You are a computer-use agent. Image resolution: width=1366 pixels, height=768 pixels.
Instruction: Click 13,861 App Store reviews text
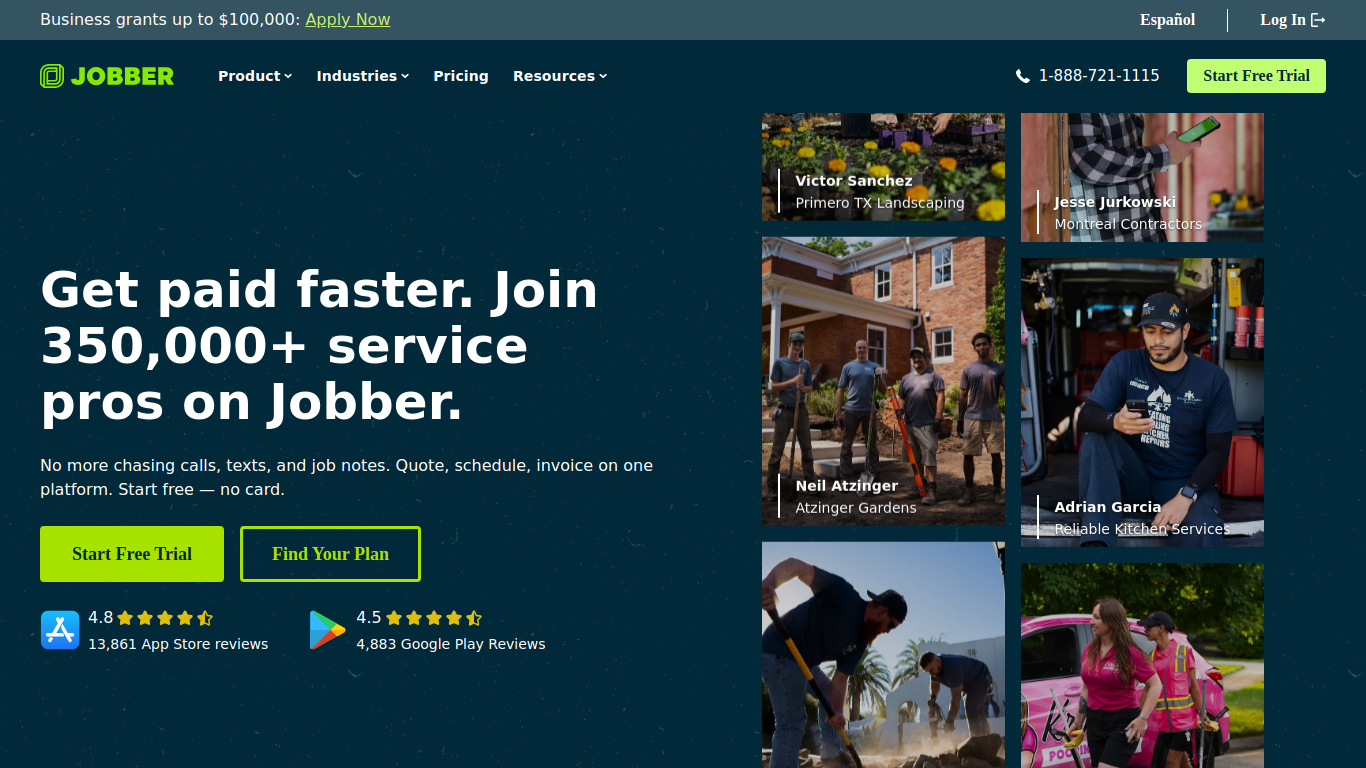click(x=178, y=644)
